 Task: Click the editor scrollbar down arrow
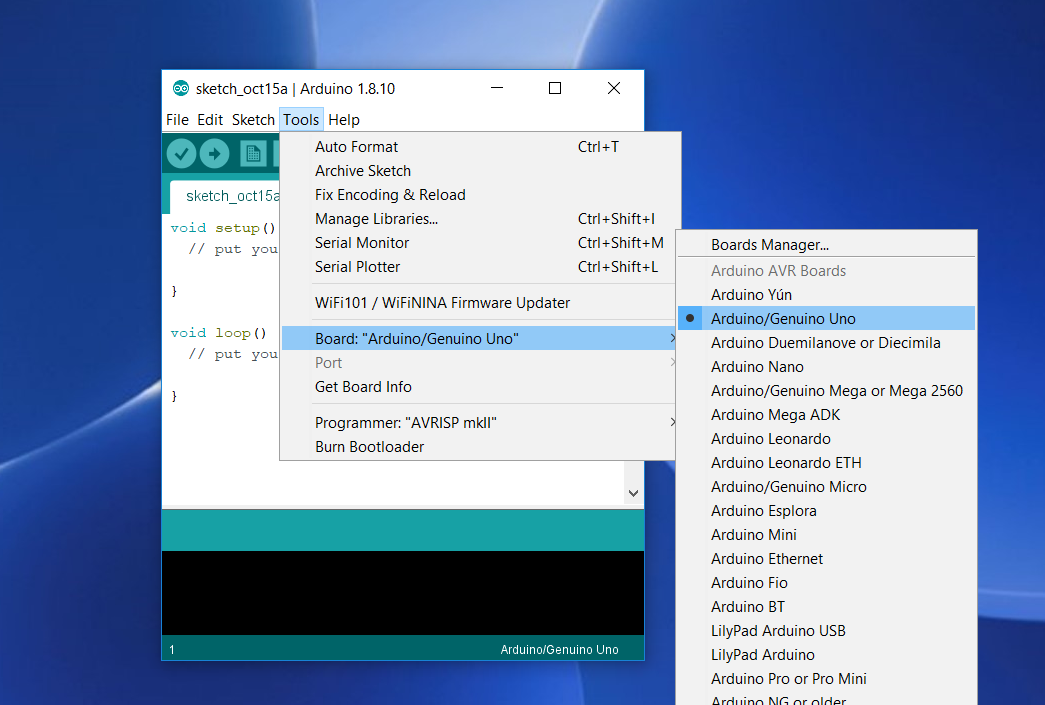point(634,493)
